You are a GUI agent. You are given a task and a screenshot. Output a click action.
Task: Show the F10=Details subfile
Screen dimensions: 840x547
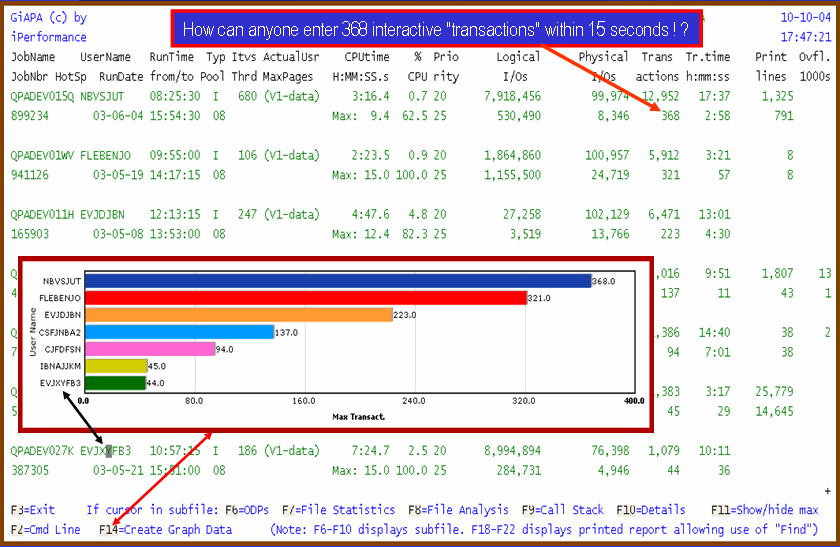[x=651, y=510]
